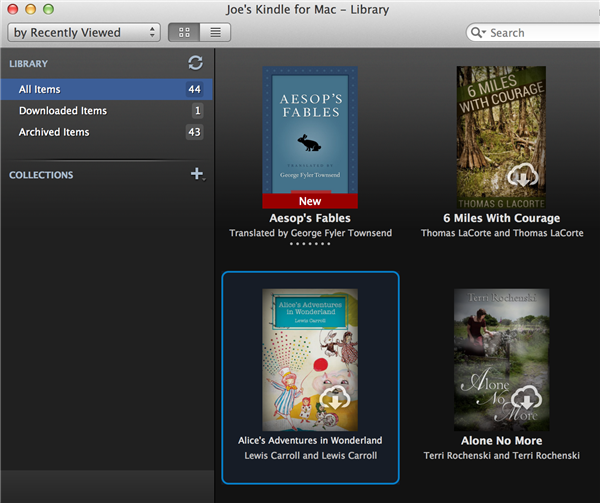
Task: Open the search magnifier options arrow
Action: 478,33
